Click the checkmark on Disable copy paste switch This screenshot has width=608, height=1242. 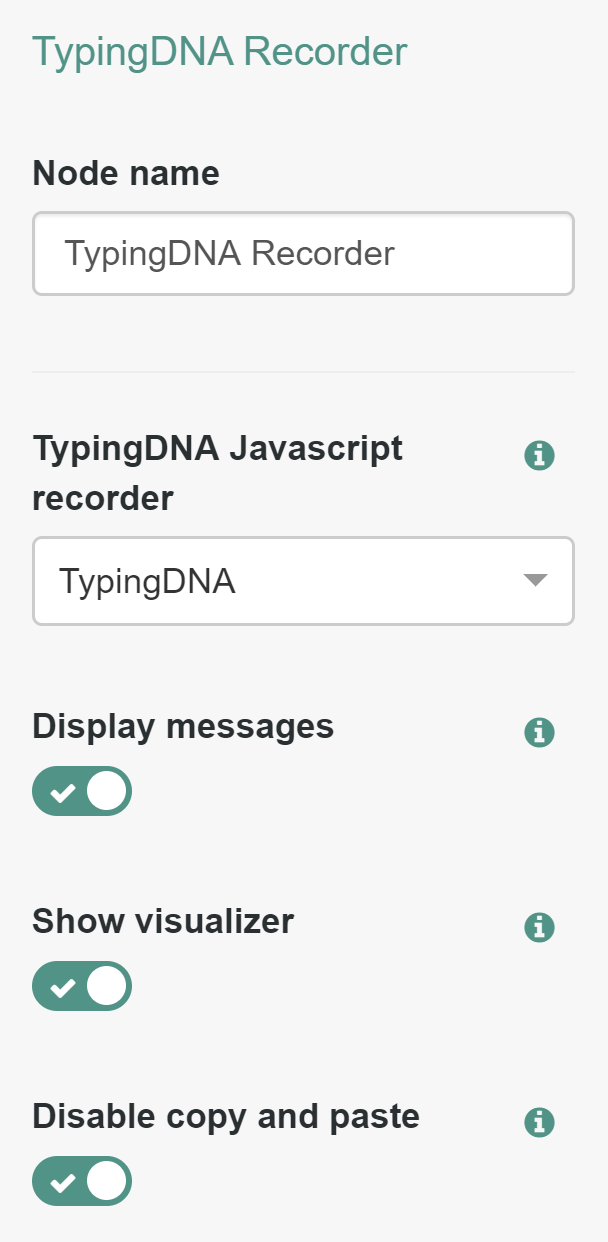pos(64,1181)
